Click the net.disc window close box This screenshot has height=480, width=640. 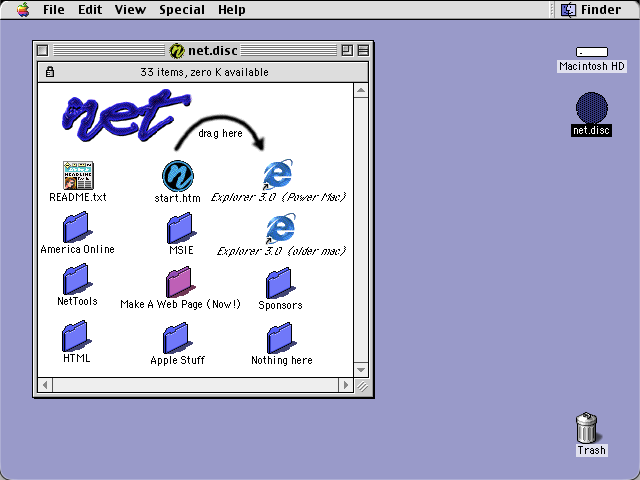click(42, 51)
